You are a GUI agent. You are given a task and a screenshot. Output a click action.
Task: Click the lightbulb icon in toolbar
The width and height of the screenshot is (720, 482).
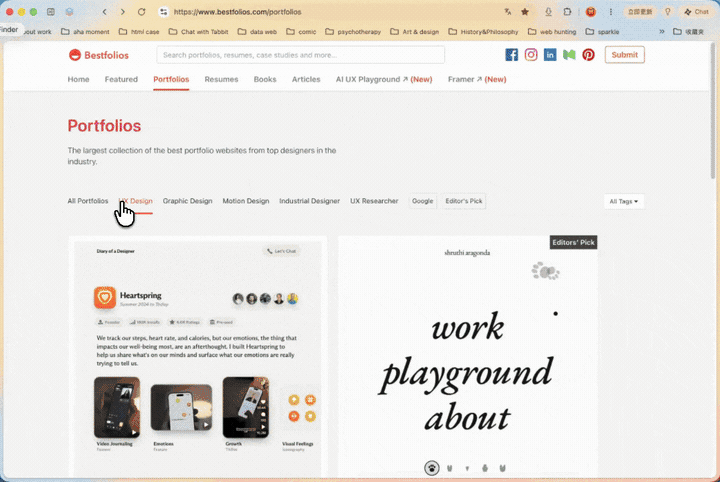tap(668, 12)
